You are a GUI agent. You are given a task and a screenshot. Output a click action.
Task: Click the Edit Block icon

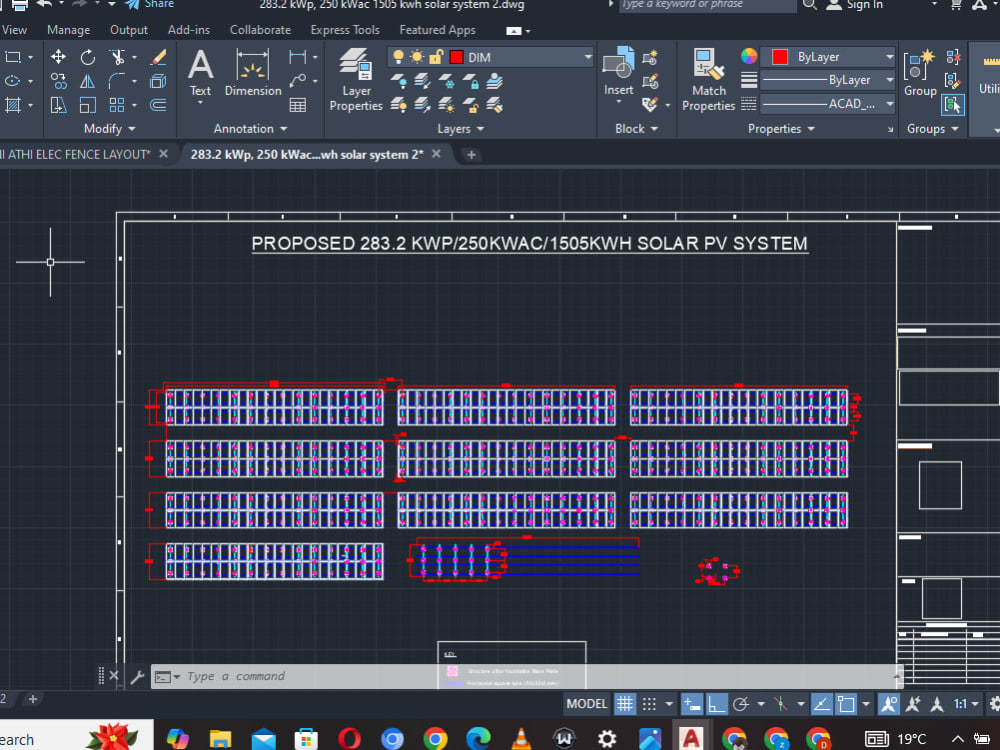coord(650,82)
